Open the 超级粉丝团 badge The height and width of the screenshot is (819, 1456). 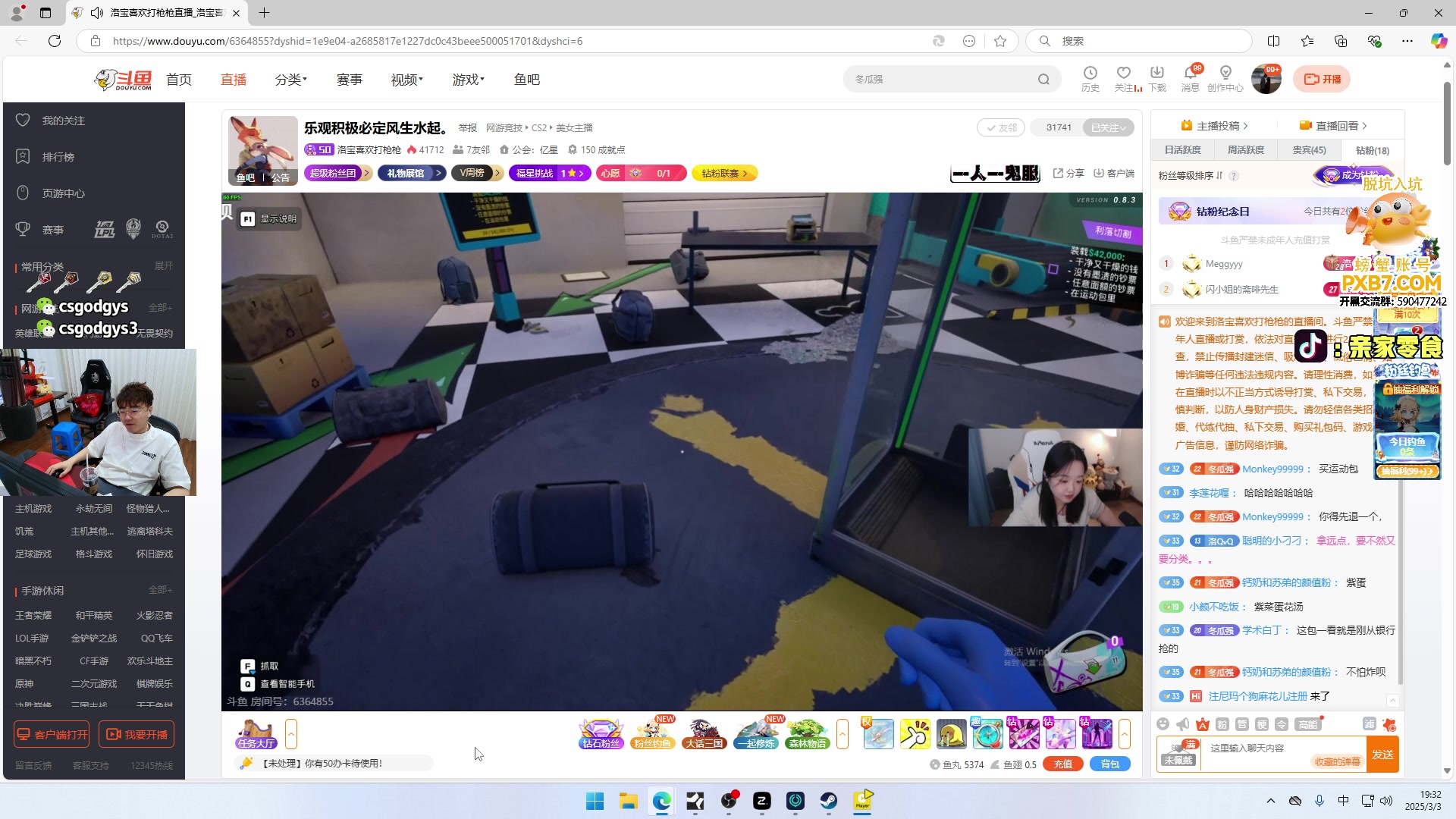tap(338, 174)
